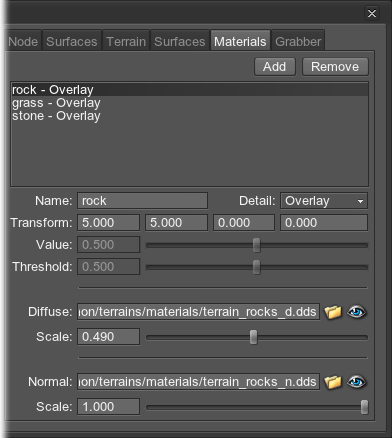Select the first Surfaces tab
The image size is (392, 438).
72,42
